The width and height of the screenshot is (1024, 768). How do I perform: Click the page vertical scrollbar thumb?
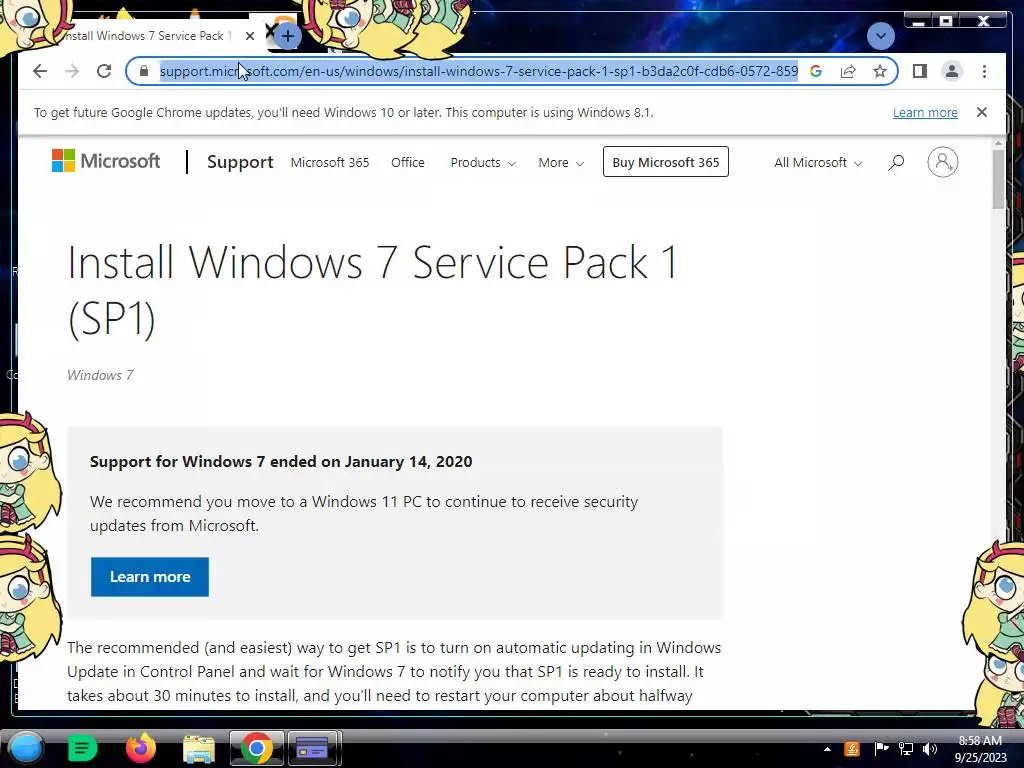coord(998,179)
